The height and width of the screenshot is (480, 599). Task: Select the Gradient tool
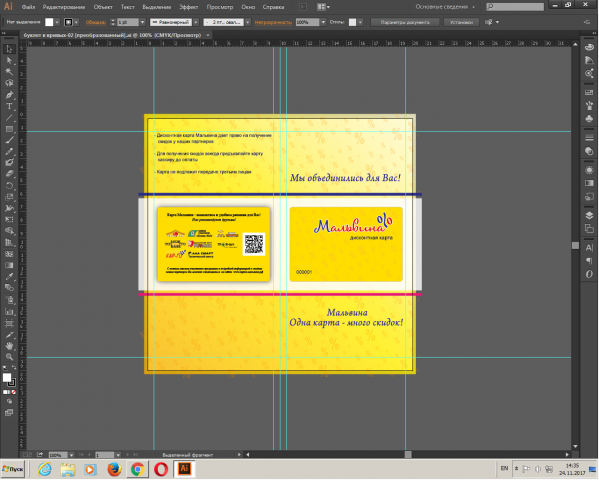(9, 265)
